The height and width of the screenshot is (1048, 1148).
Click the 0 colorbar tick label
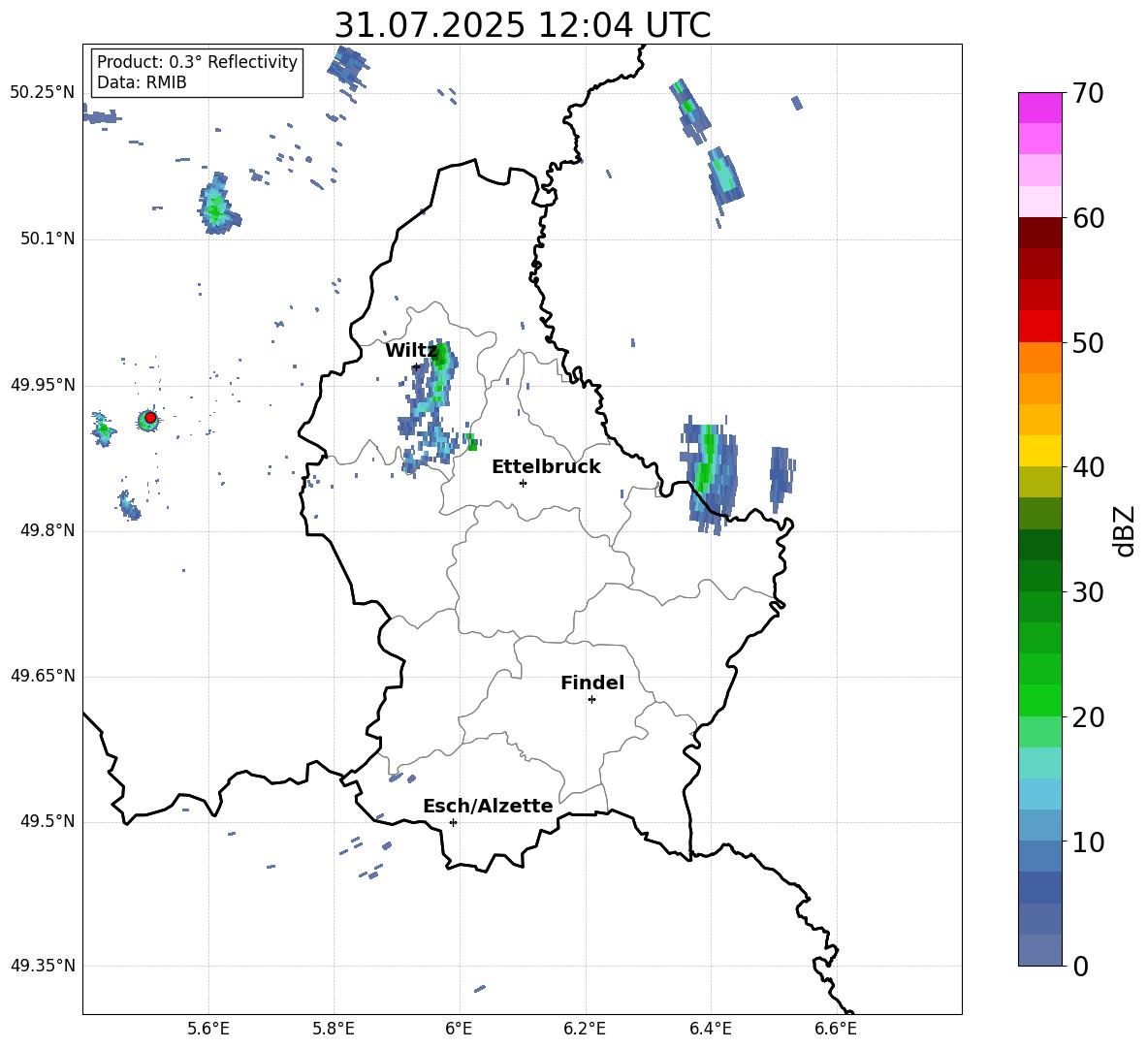tap(1081, 966)
